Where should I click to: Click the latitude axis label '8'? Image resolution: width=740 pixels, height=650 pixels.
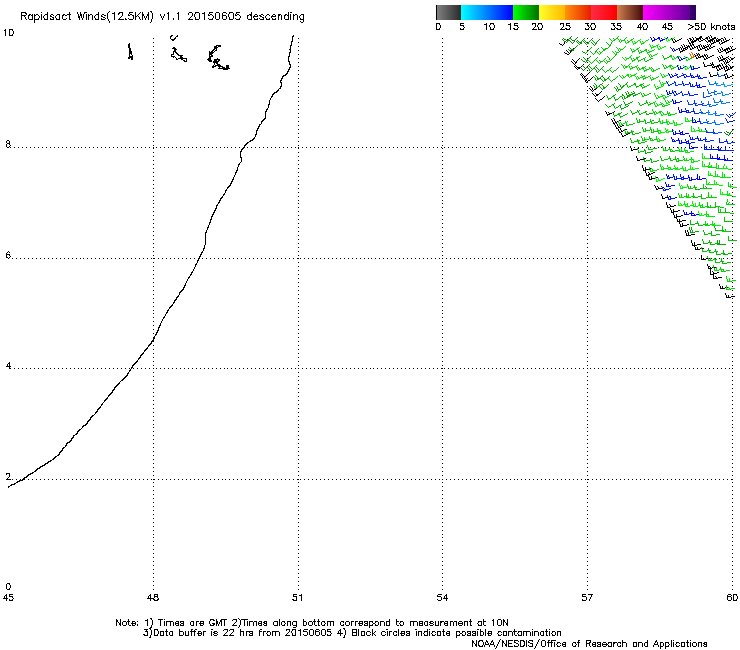click(8, 144)
